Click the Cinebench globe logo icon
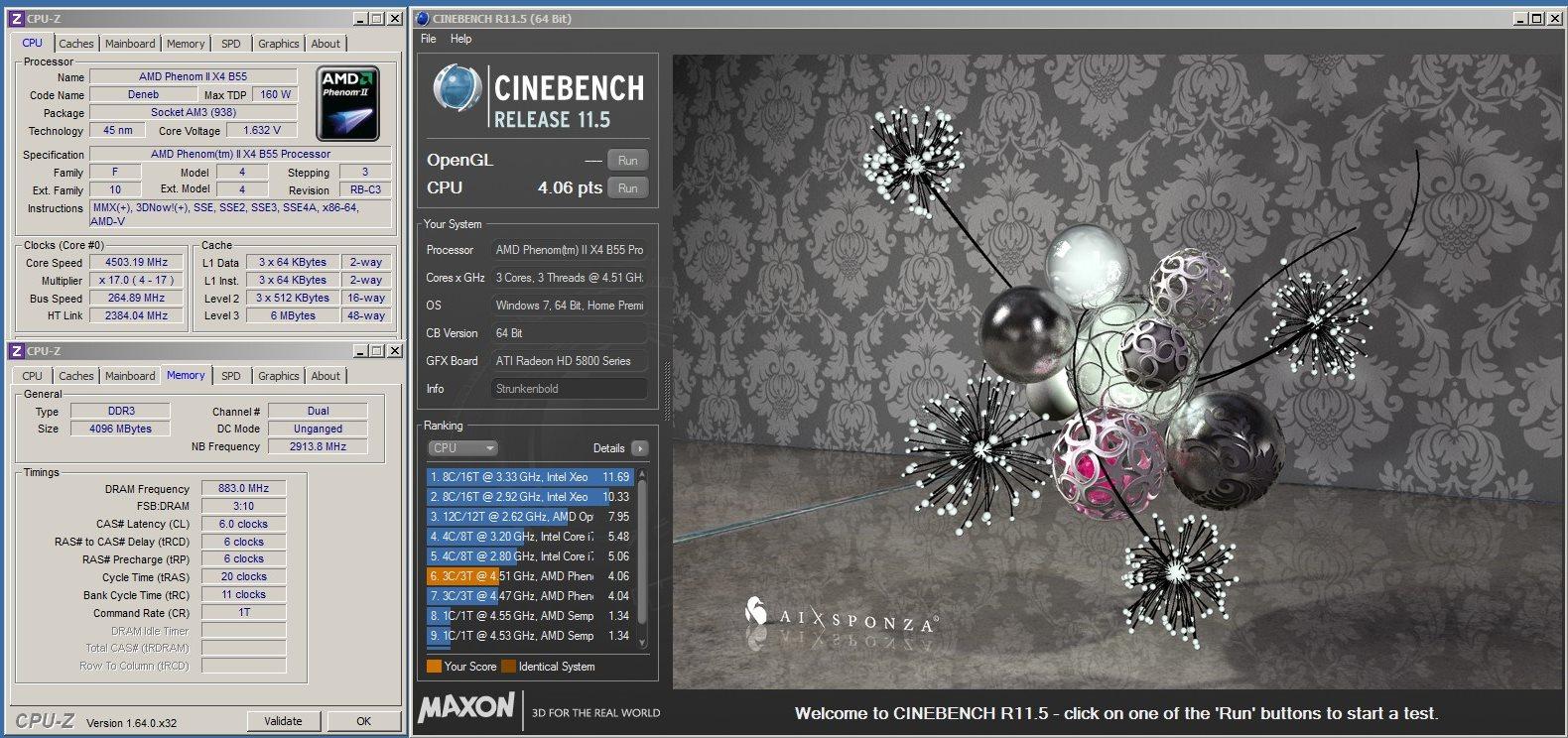Viewport: 1568px width, 738px height. [457, 88]
